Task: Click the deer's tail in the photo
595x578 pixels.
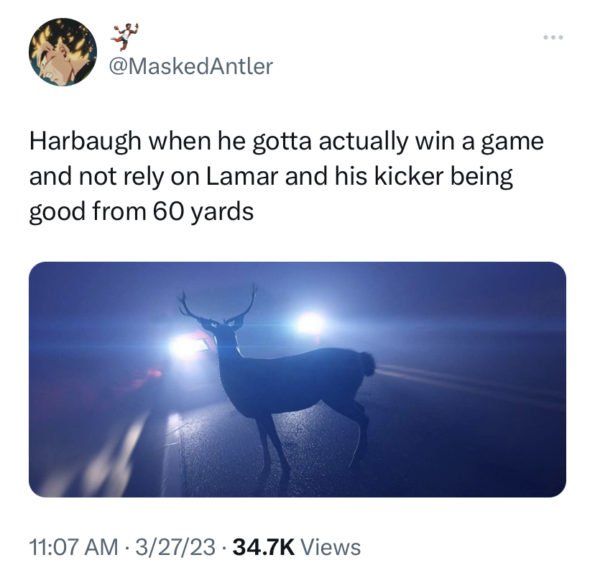Action: (x=367, y=364)
